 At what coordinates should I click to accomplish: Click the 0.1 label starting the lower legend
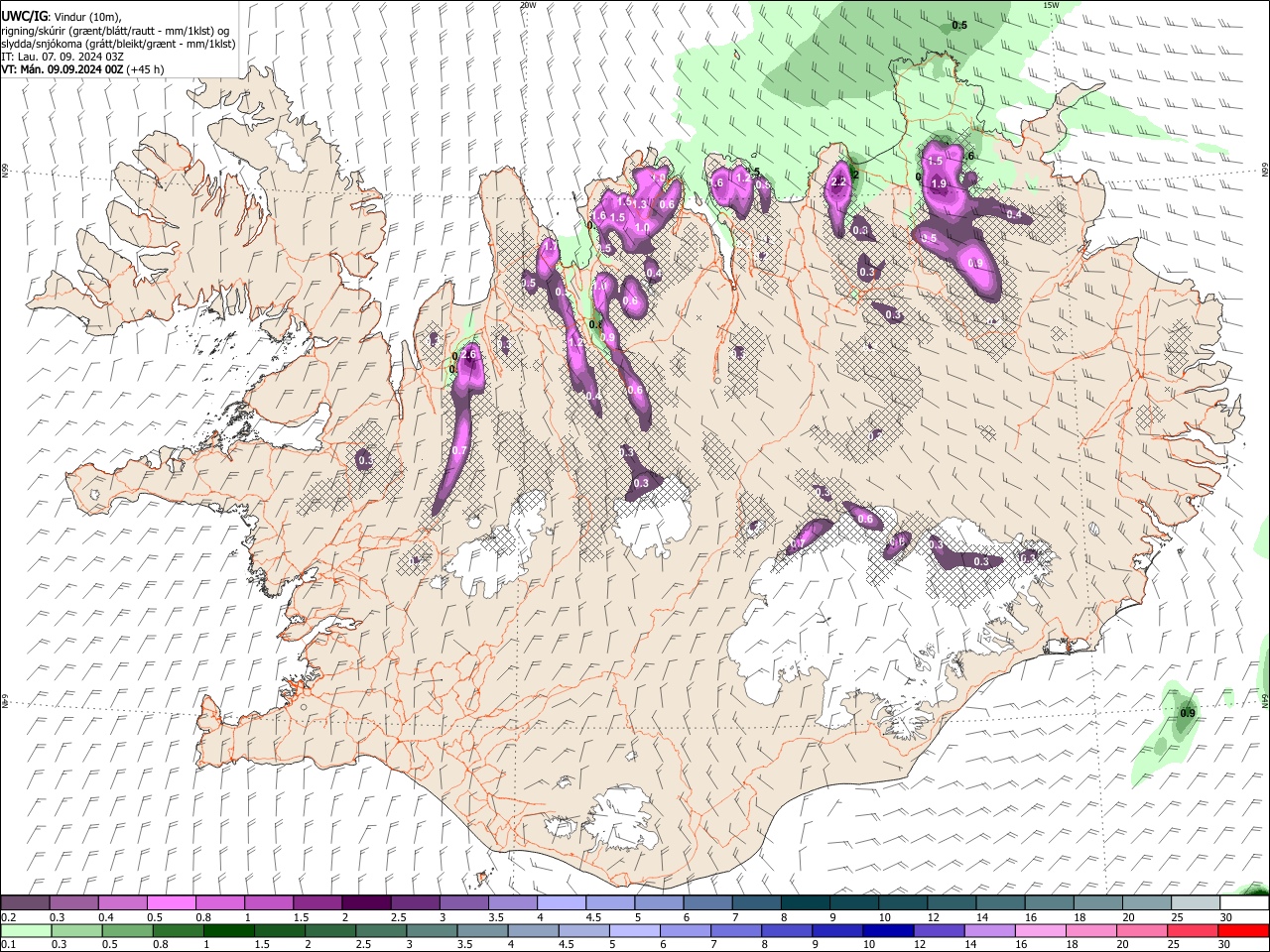[x=8, y=945]
